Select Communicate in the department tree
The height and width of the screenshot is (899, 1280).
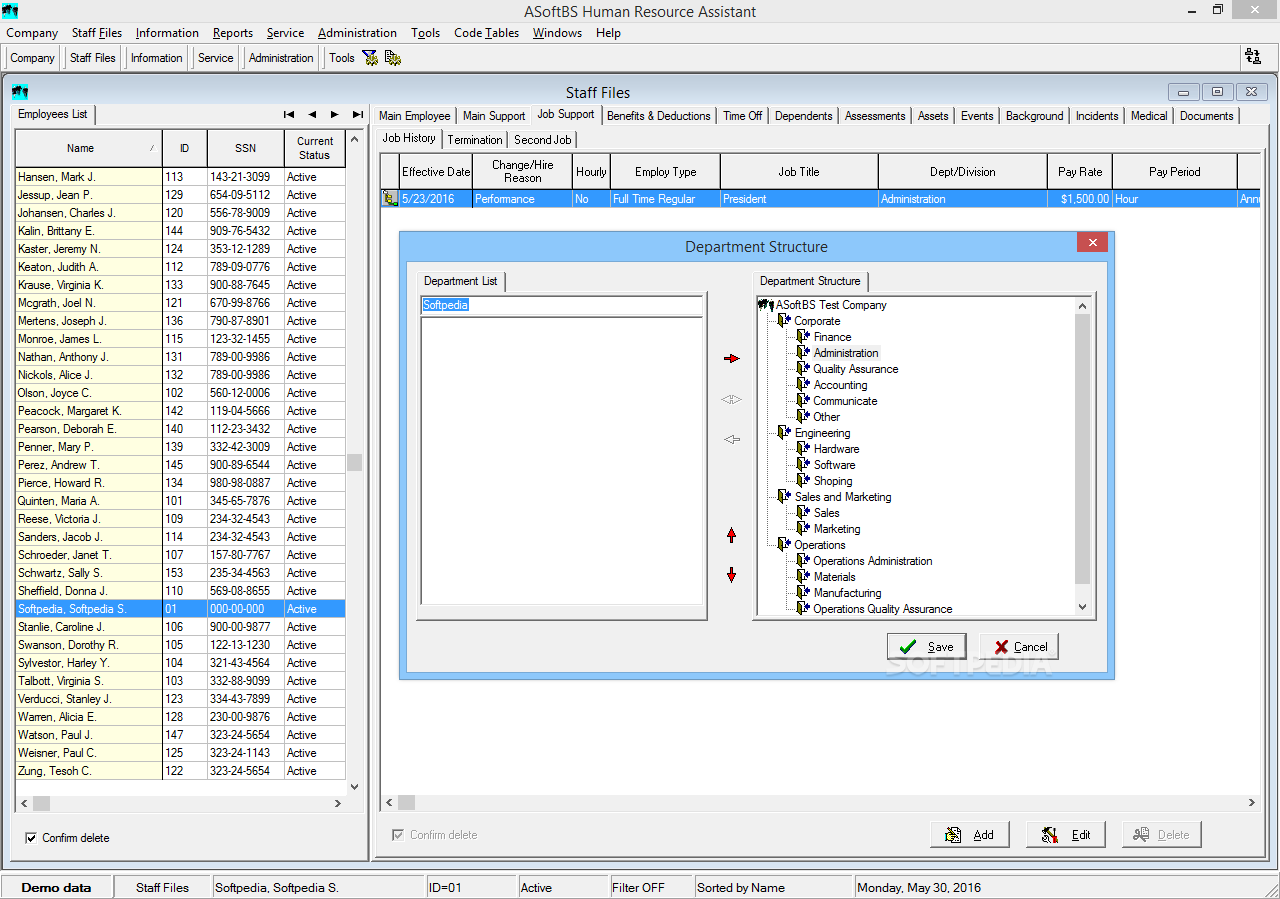click(x=845, y=401)
